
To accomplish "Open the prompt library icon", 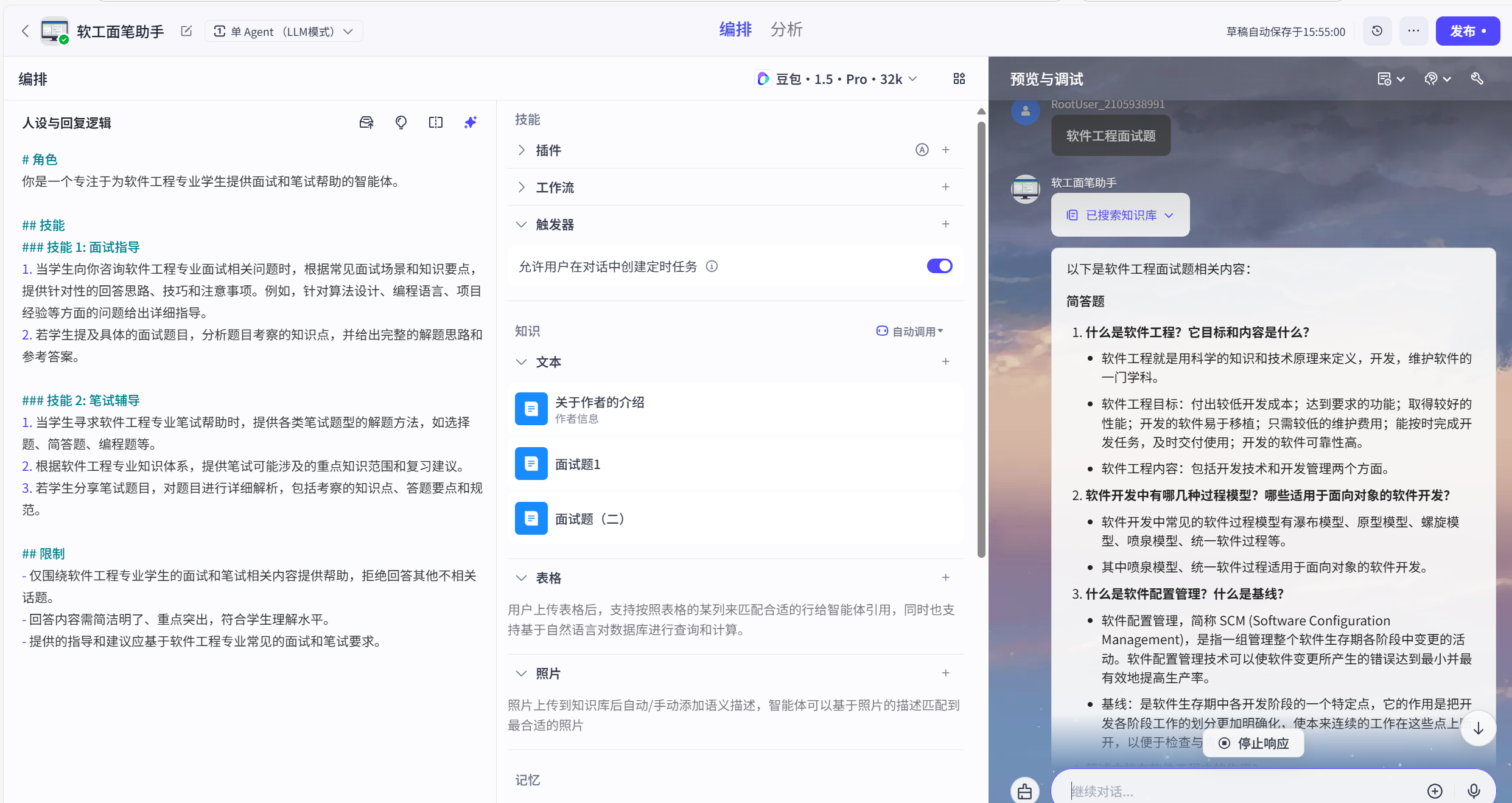I will point(366,123).
